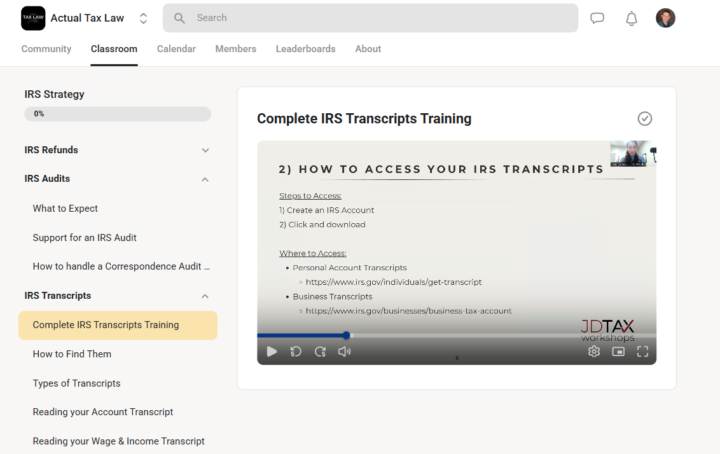The image size is (720, 454).
Task: Click the IRS Strategy course title
Action: [x=54, y=94]
